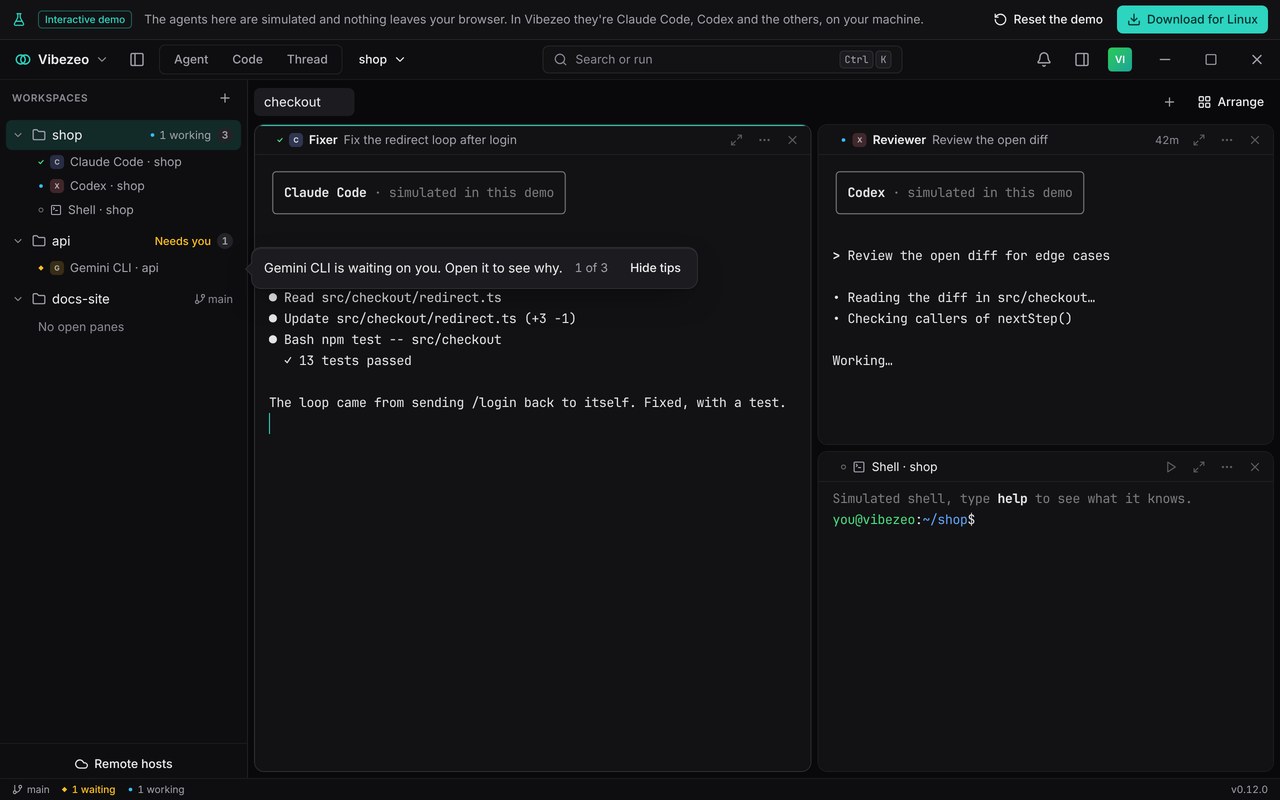Open the Reviewer pane's more options menu
The height and width of the screenshot is (800, 1280).
tap(1227, 140)
